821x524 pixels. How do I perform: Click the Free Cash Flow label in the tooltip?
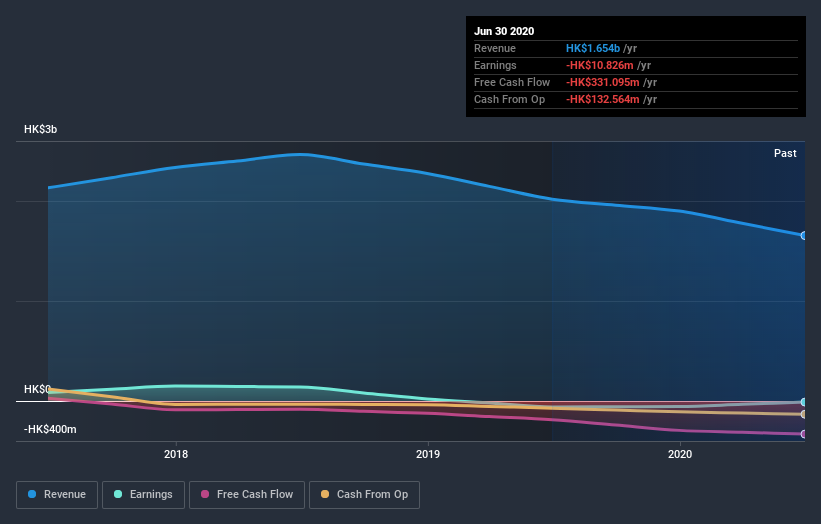pyautogui.click(x=512, y=82)
